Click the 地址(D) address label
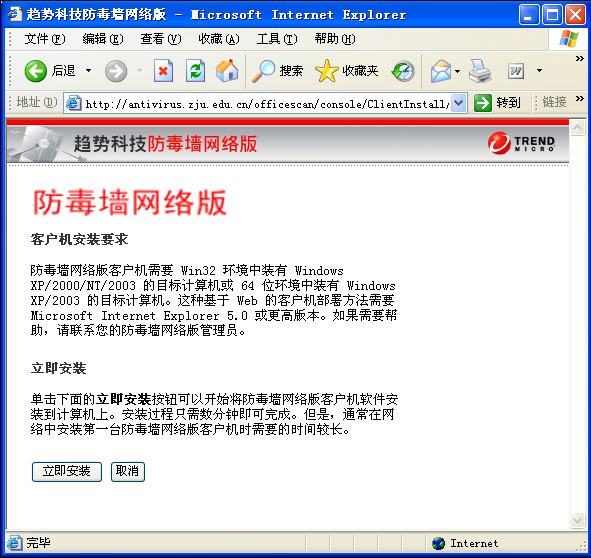The width and height of the screenshot is (591, 558). coord(37,102)
